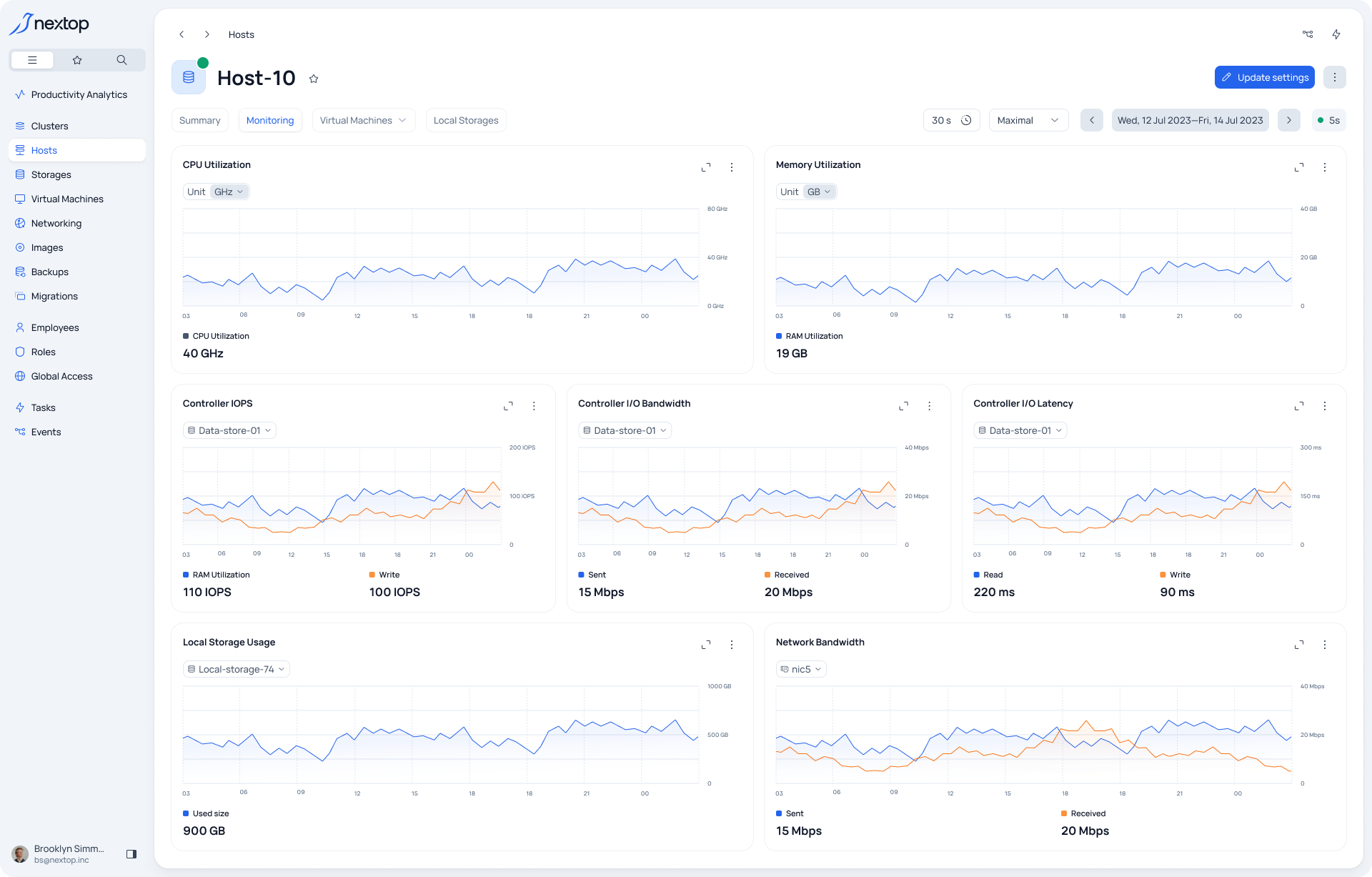
Task: Click the Host-10 database icon
Action: coord(189,77)
